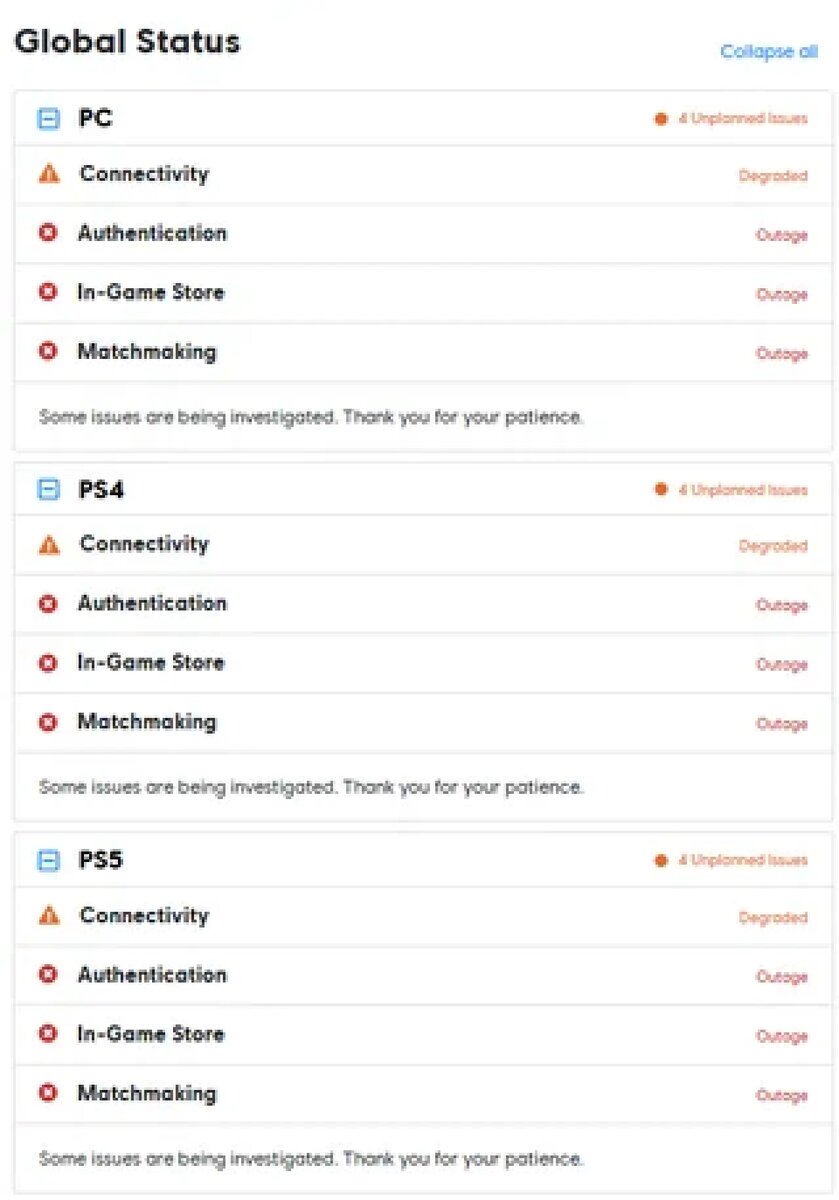
Task: Click the PC Connectivity Degraded status text
Action: click(772, 176)
